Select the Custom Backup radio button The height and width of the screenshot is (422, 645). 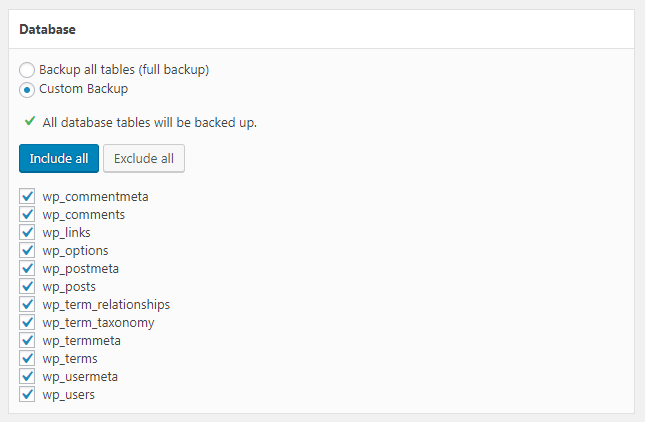pyautogui.click(x=27, y=90)
